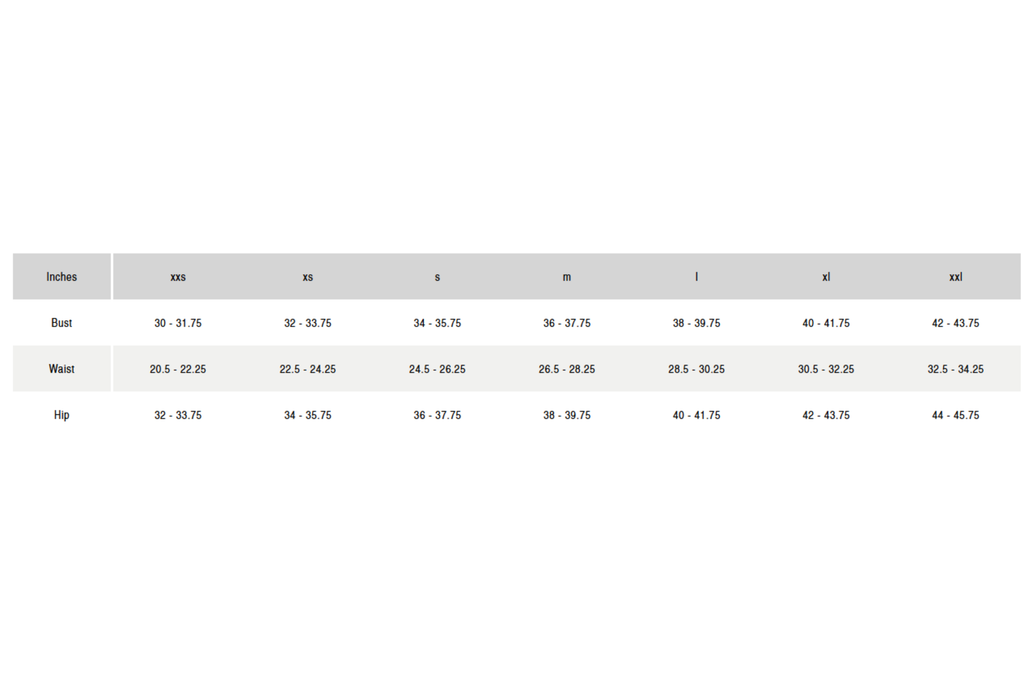Click hip value 42 - 43.75
Viewport: 1024px width, 683px height.
tap(826, 415)
